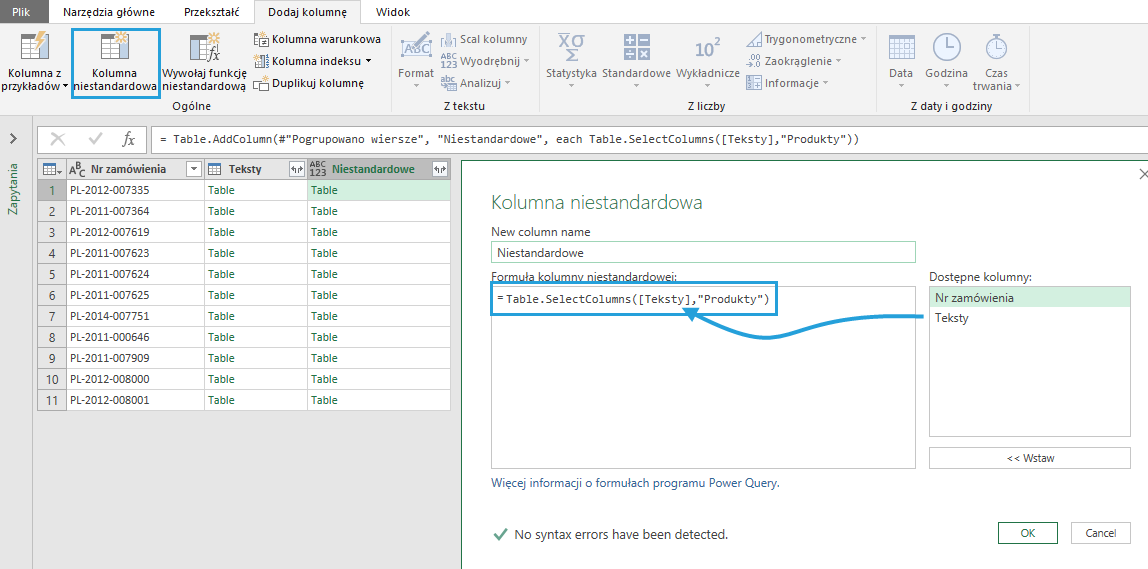Viewport: 1148px width, 569px height.
Task: Open the Data calendar icon menu
Action: pos(901,48)
